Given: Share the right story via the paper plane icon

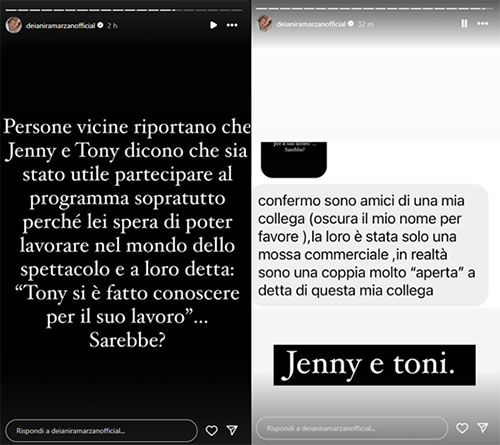Looking at the screenshot, I should tap(482, 427).
